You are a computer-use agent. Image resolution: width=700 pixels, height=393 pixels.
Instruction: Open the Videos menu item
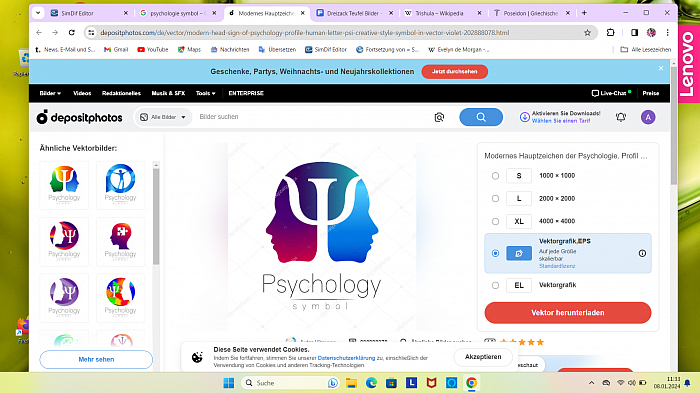(x=82, y=93)
